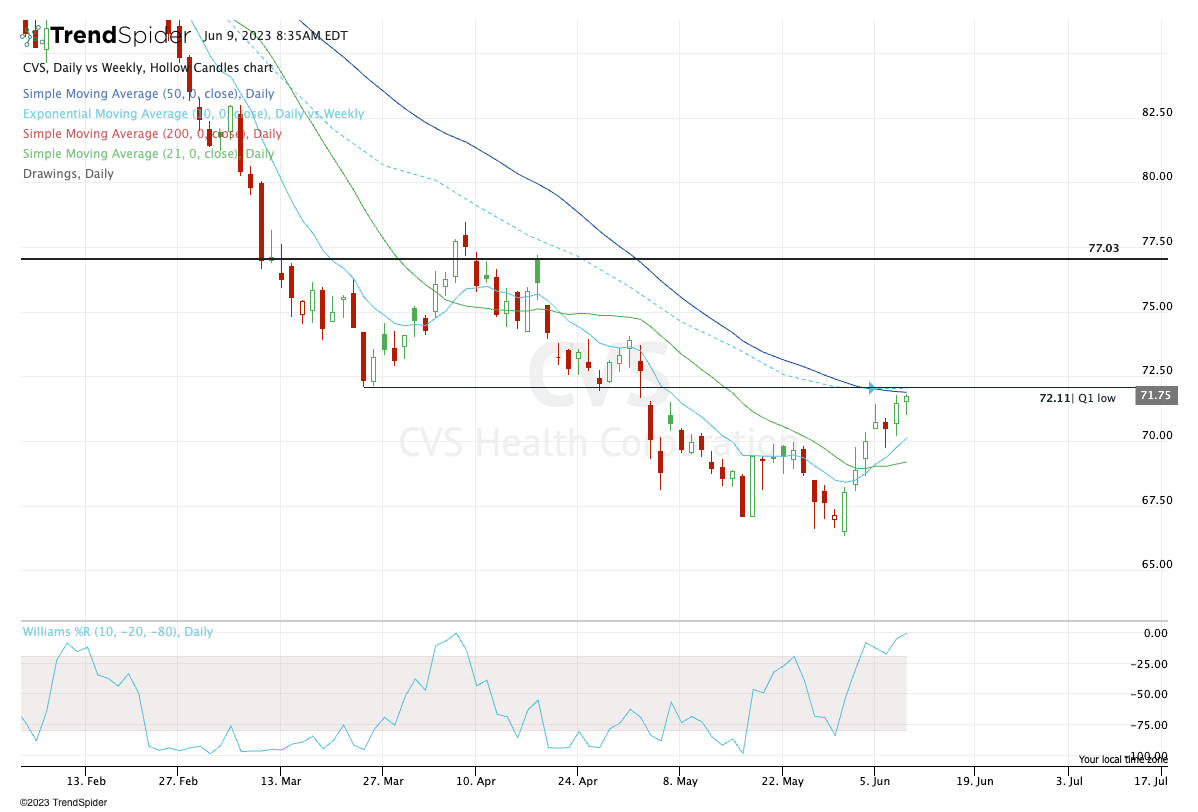Click the blue arrow marker at Q1 low line
This screenshot has width=1198, height=812.
(x=872, y=388)
